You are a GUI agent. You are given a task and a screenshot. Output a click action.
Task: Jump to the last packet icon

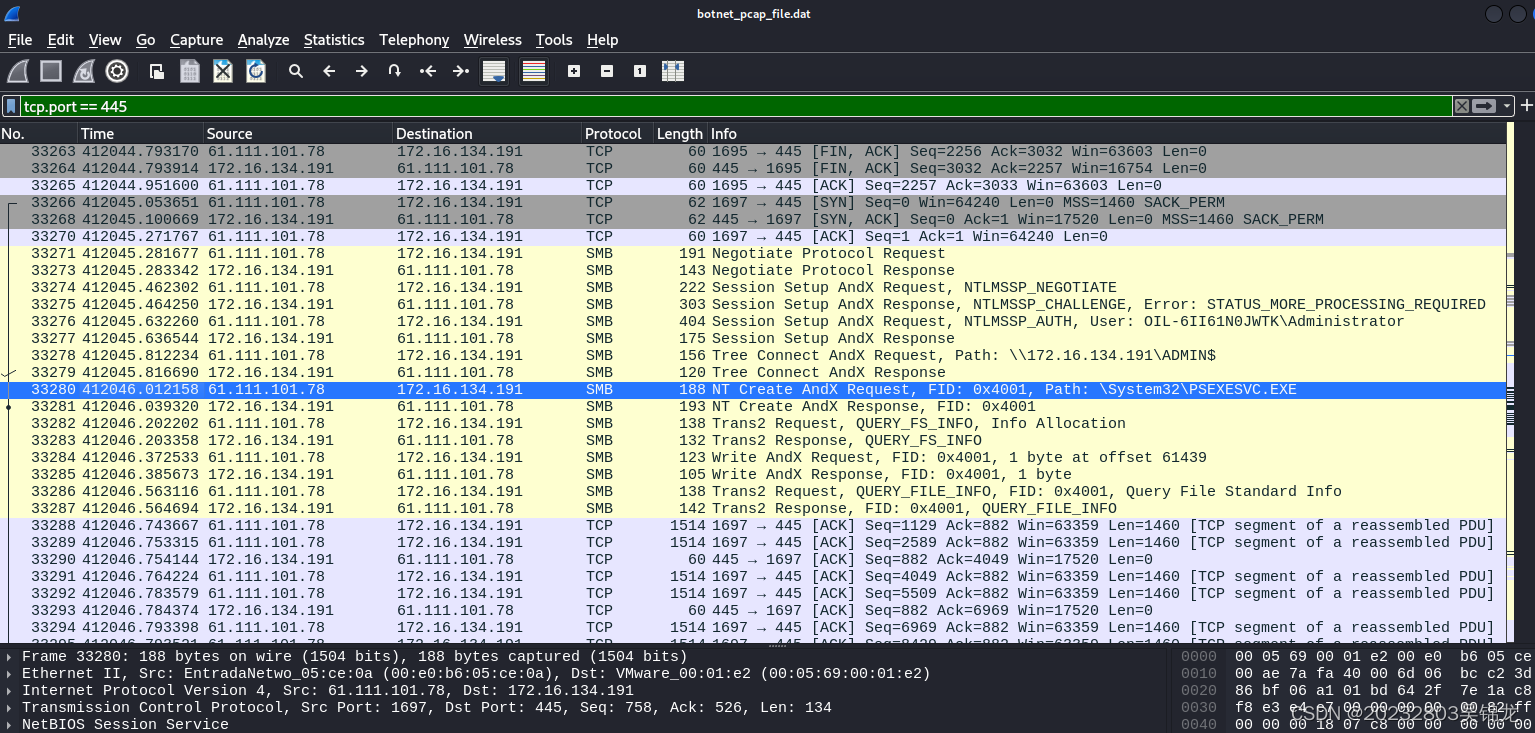[461, 71]
